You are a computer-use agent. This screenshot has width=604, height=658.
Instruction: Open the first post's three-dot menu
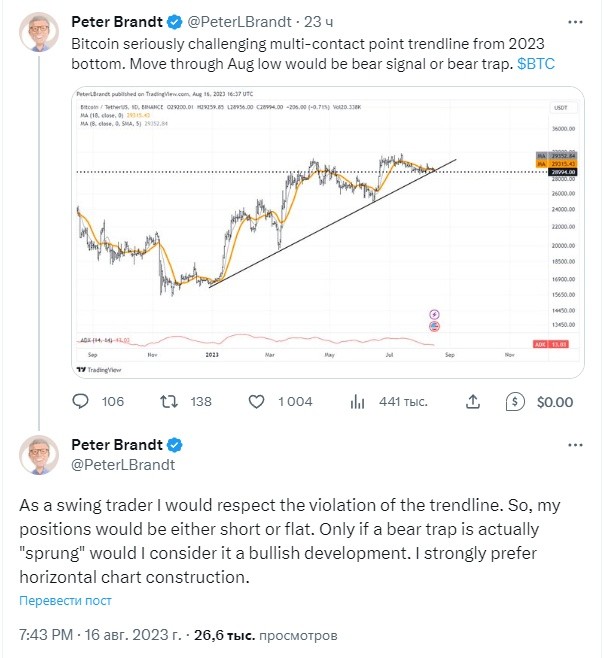pos(575,22)
